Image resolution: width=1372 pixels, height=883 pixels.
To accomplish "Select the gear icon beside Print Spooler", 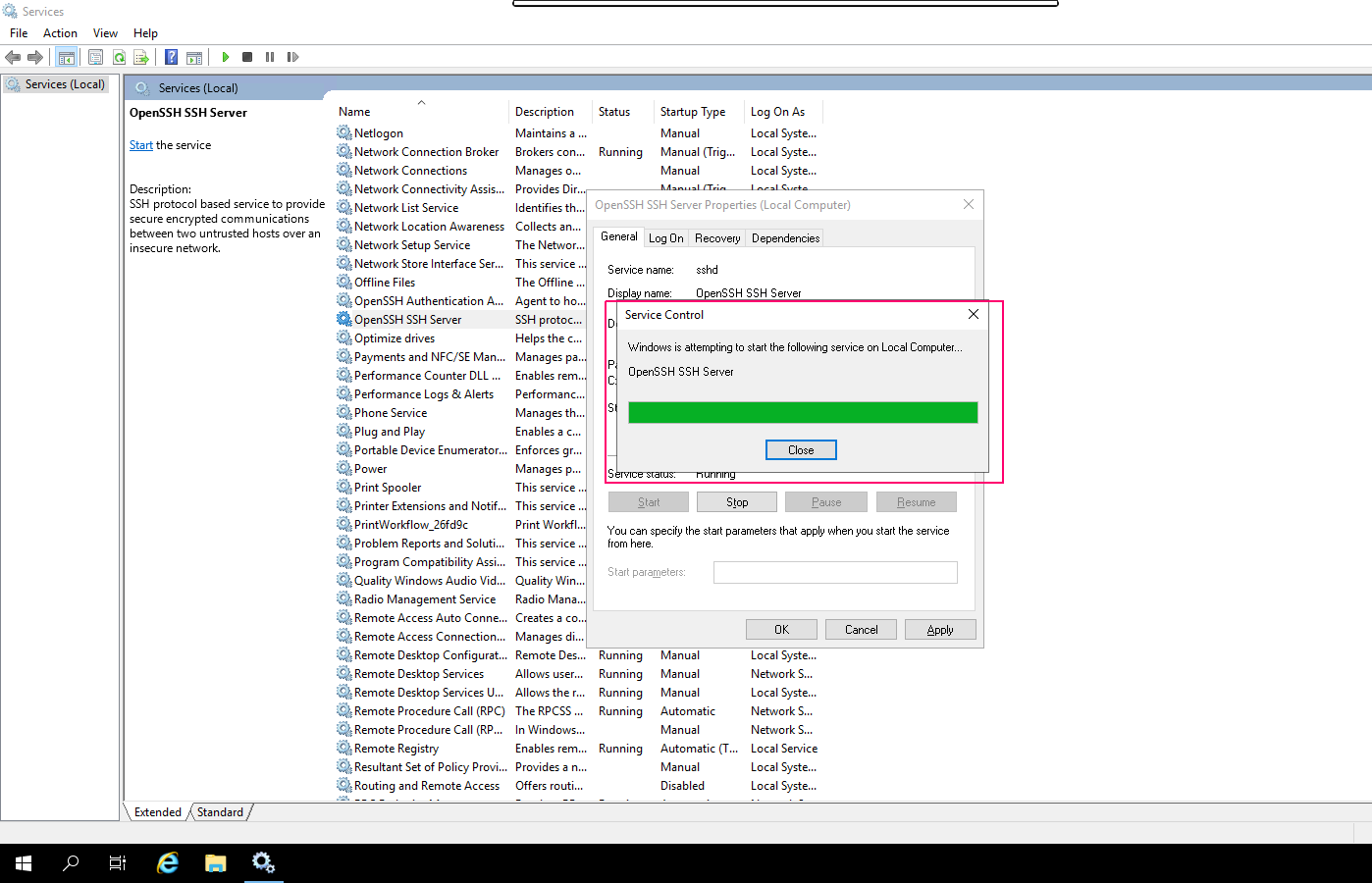I will 344,487.
